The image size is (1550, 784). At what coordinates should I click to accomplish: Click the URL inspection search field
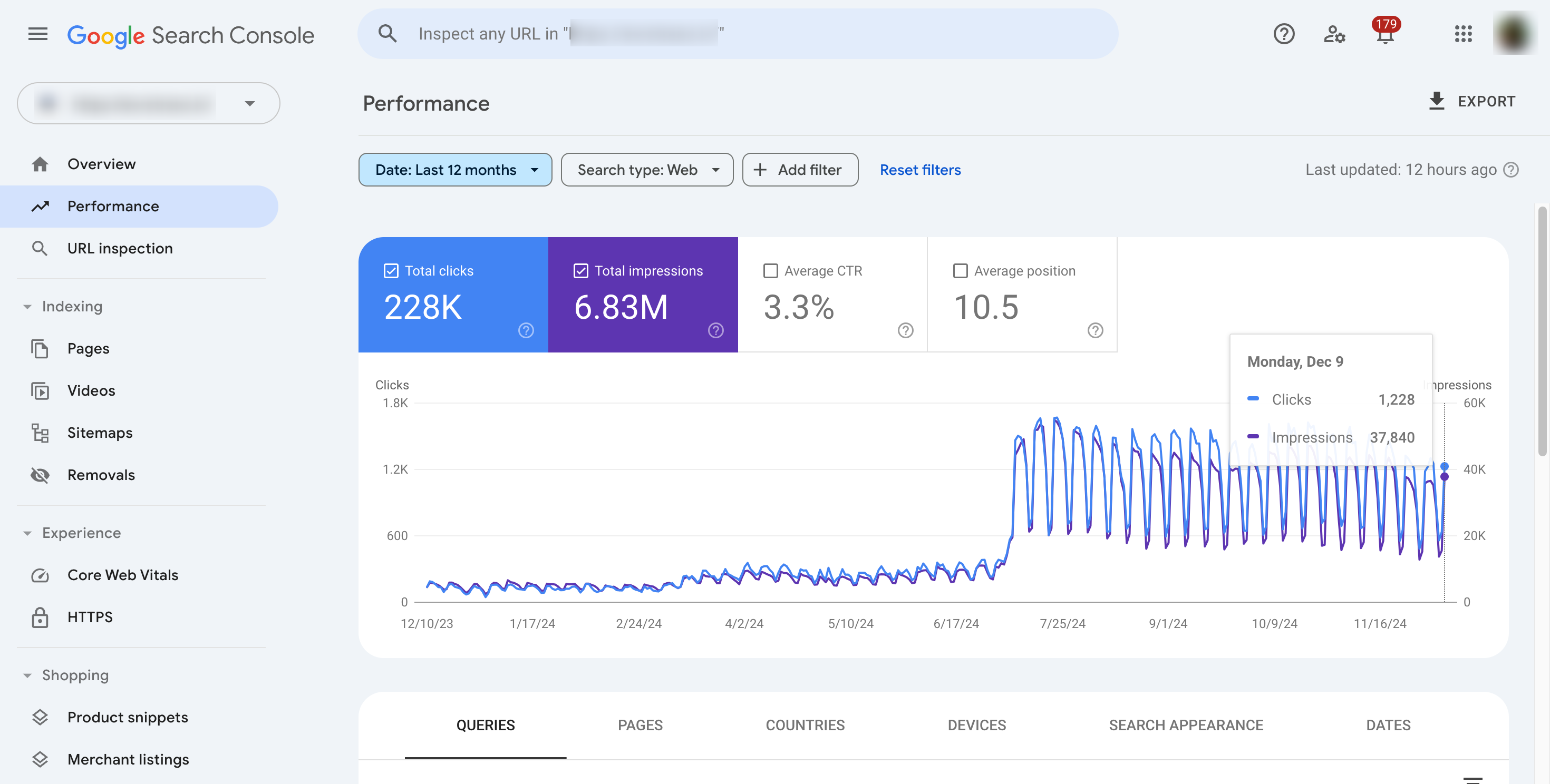[737, 34]
